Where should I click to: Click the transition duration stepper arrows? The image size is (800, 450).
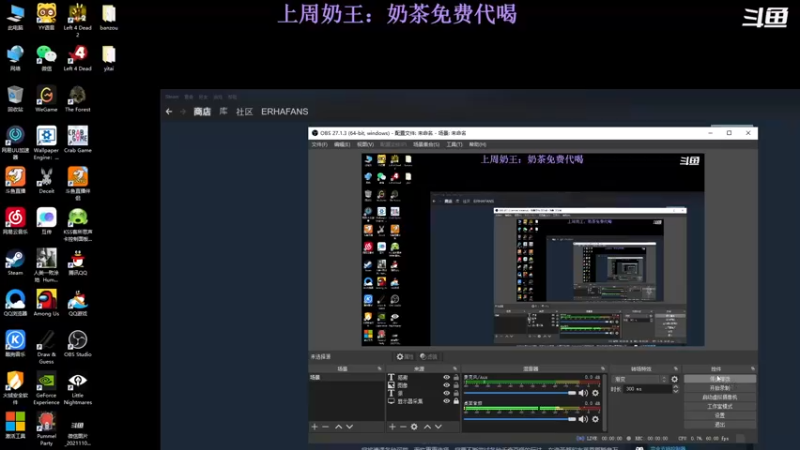pyautogui.click(x=676, y=389)
